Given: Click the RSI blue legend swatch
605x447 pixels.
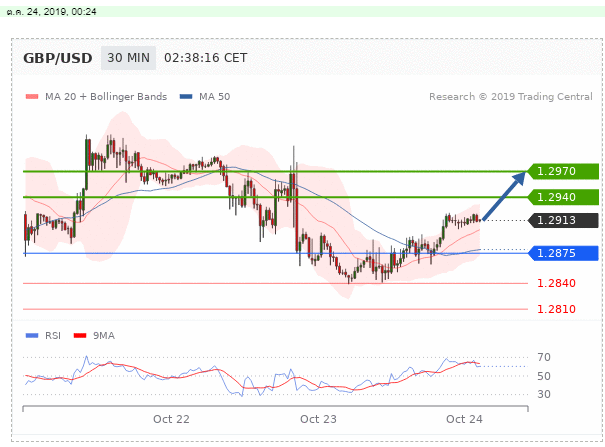Looking at the screenshot, I should (32, 336).
